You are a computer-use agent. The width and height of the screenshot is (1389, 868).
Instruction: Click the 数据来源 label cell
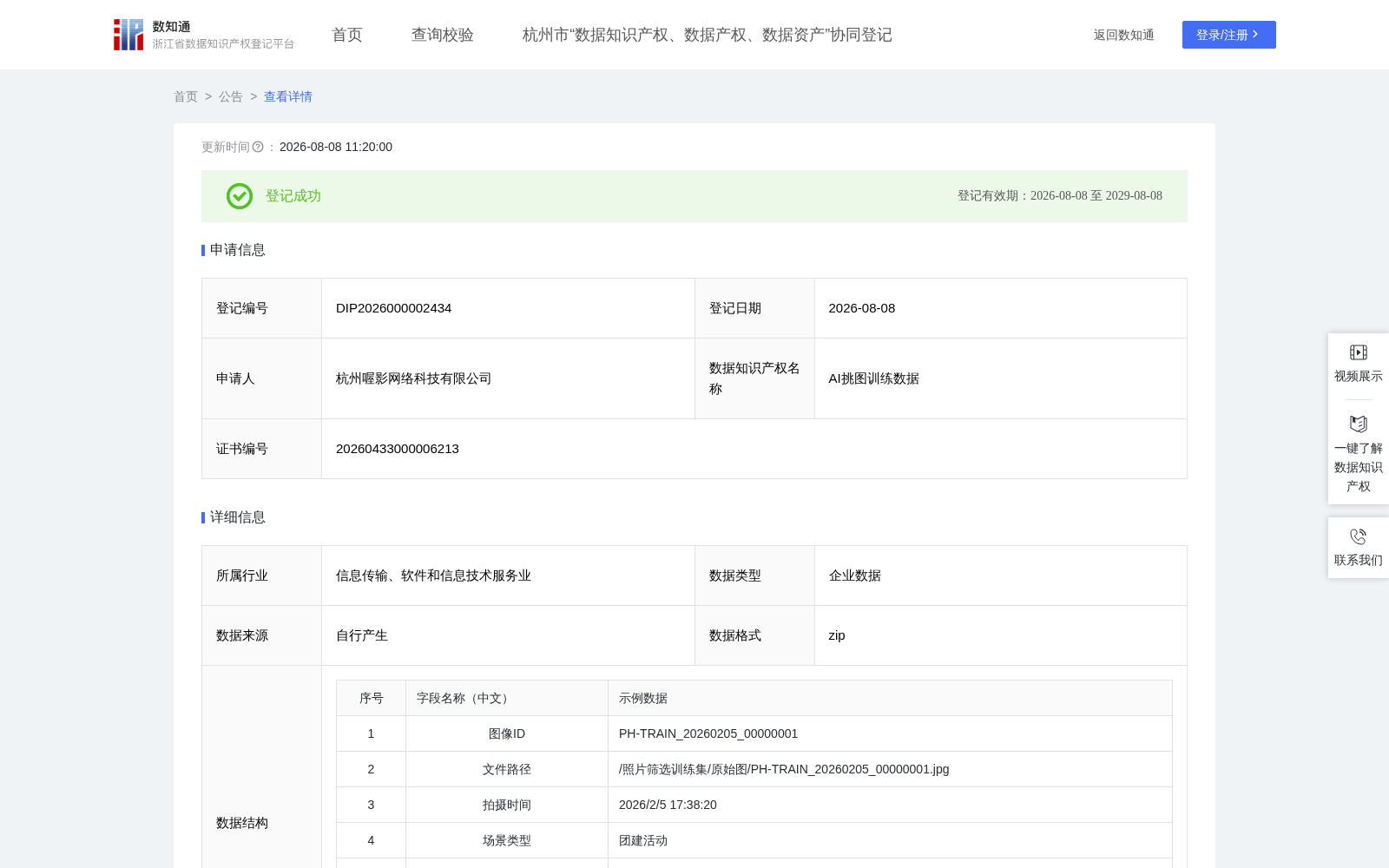(x=261, y=635)
